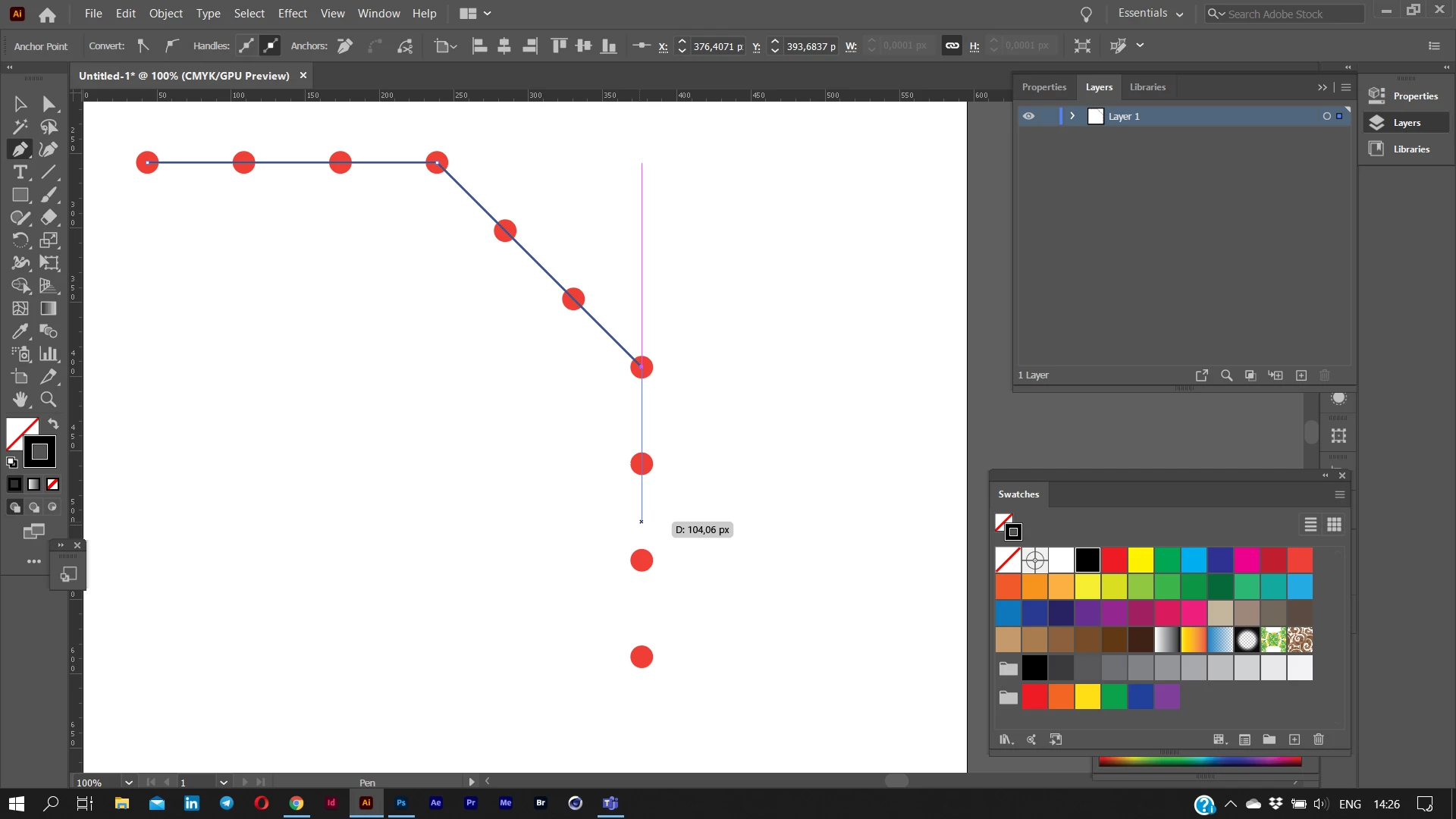This screenshot has height=819, width=1456.
Task: Switch swatches panel to list view
Action: (1310, 525)
